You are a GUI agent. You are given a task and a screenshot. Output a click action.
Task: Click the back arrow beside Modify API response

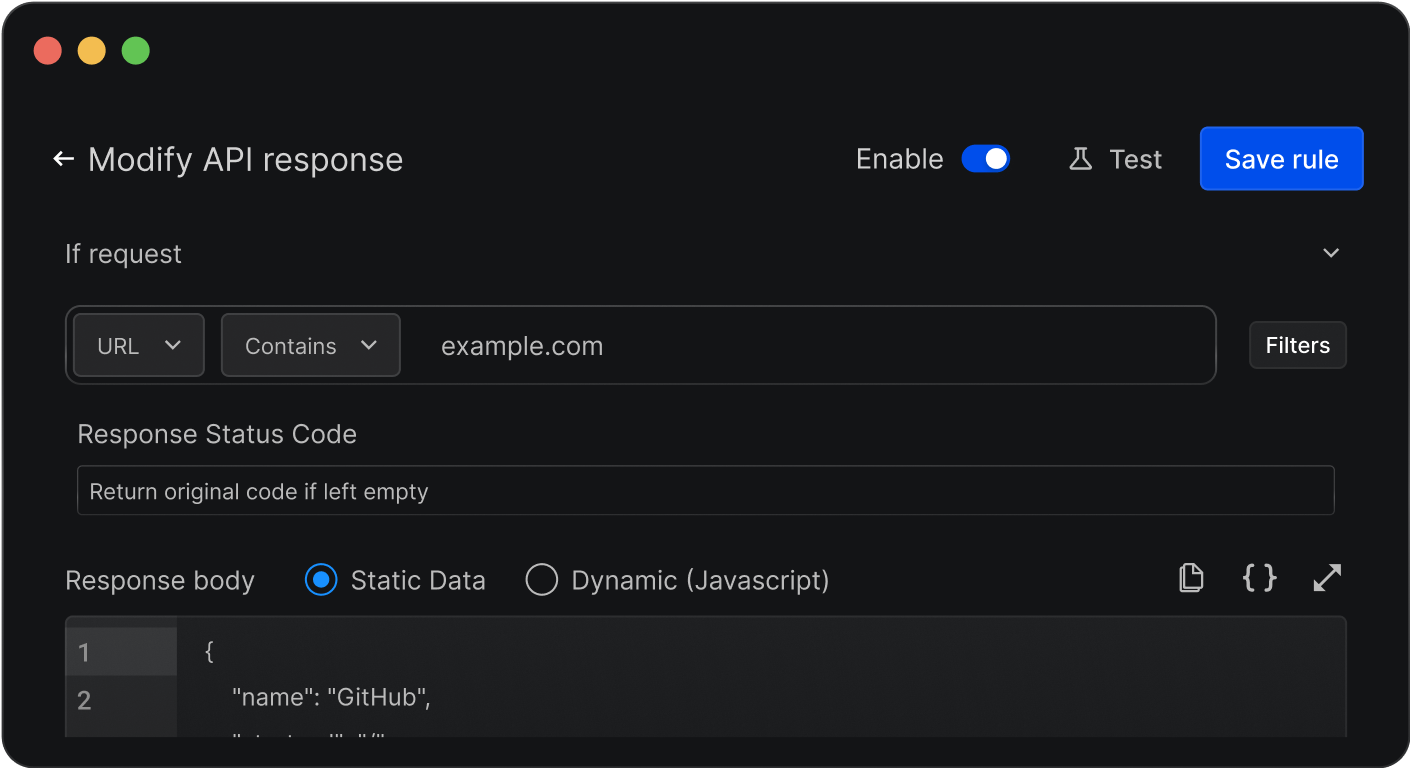[x=64, y=159]
